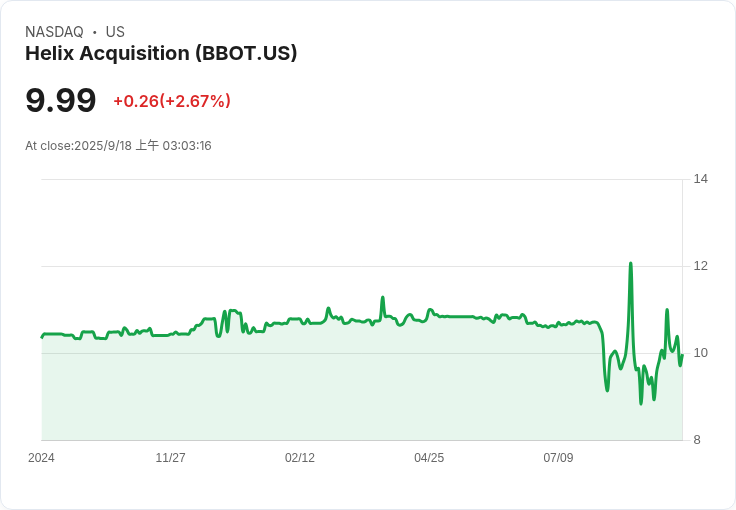Screen dimensions: 736x510
Task: Click the 14 y-axis value label
Action: 701,179
